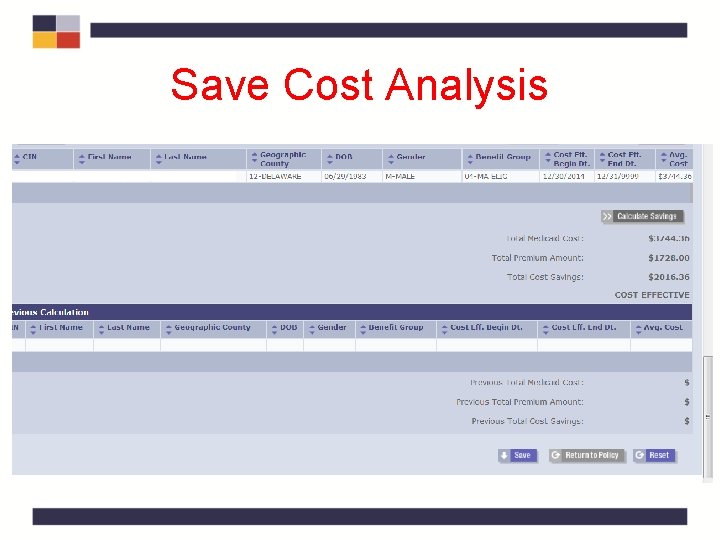The height and width of the screenshot is (540, 720).
Task: Sort top table by Cost Eff. Begin Dt.
Action: (x=547, y=158)
